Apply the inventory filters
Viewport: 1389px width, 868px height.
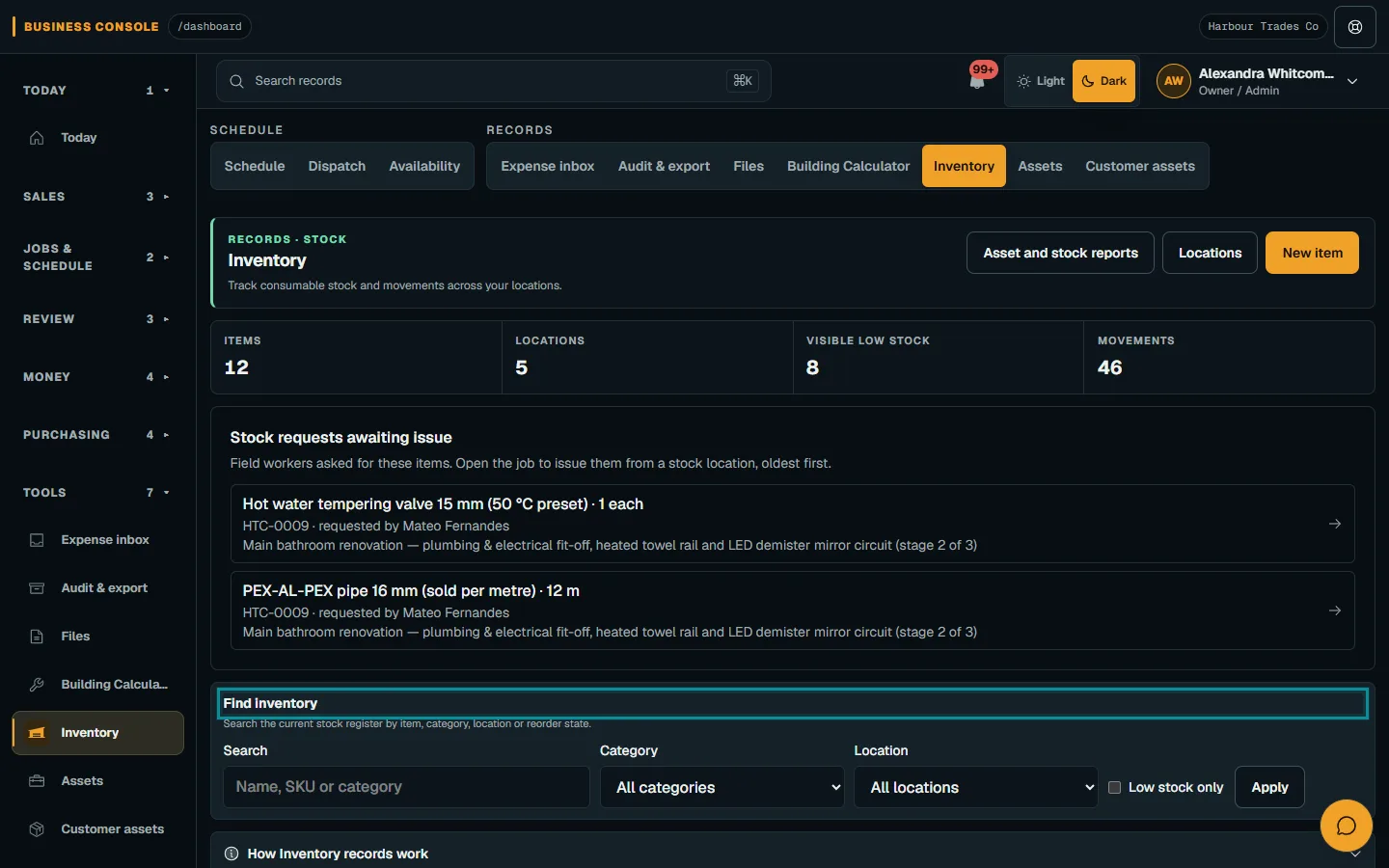[x=1269, y=787]
